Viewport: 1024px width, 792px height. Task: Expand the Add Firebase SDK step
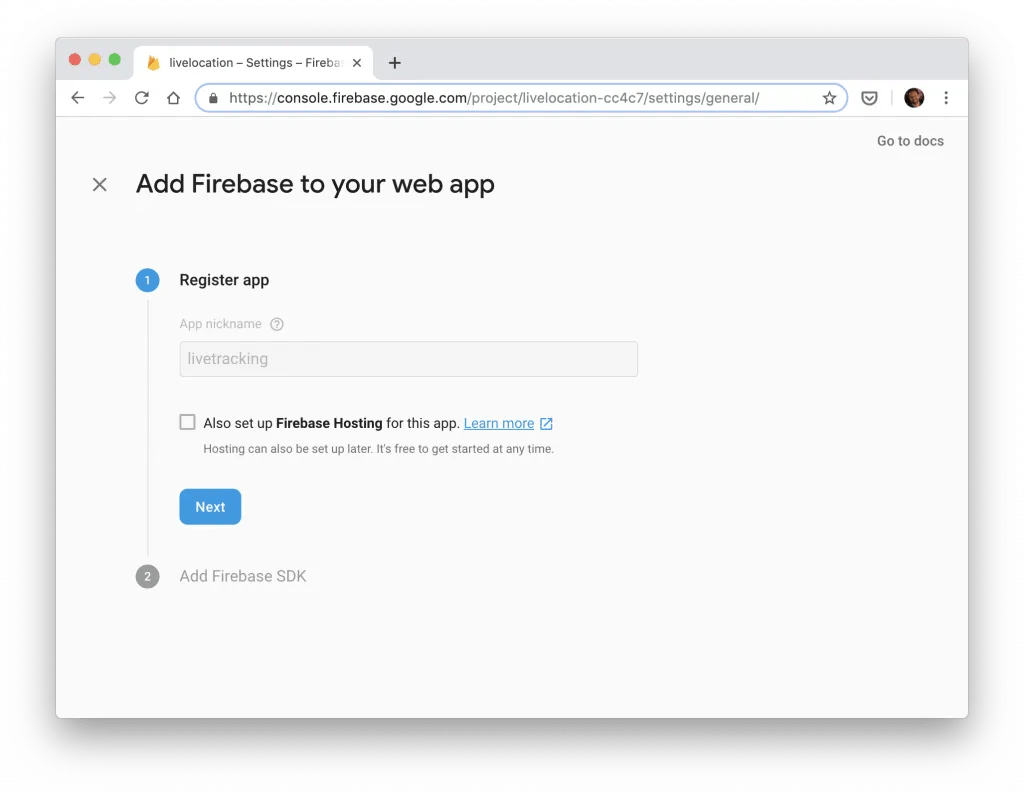click(x=243, y=576)
